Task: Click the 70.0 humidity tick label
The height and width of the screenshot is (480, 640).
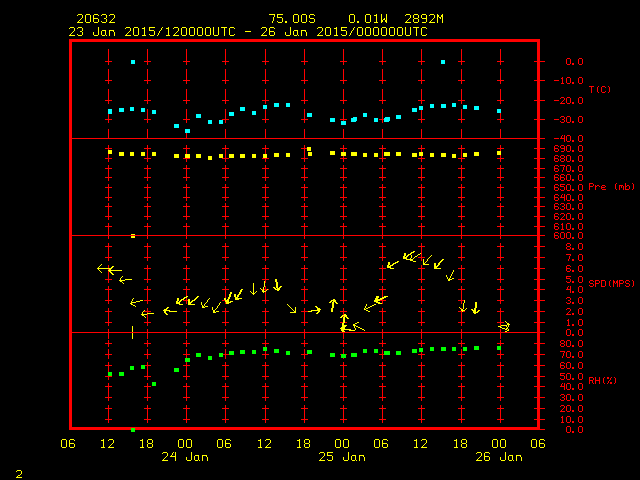Action: (x=571, y=355)
